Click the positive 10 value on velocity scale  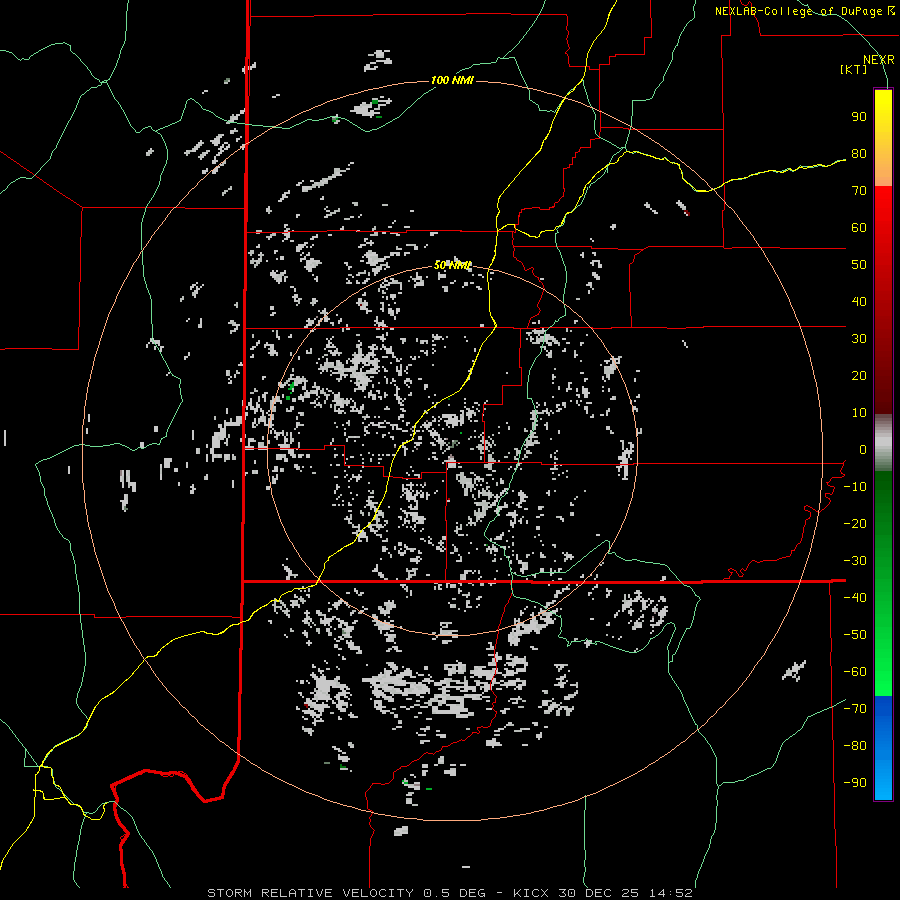859,413
